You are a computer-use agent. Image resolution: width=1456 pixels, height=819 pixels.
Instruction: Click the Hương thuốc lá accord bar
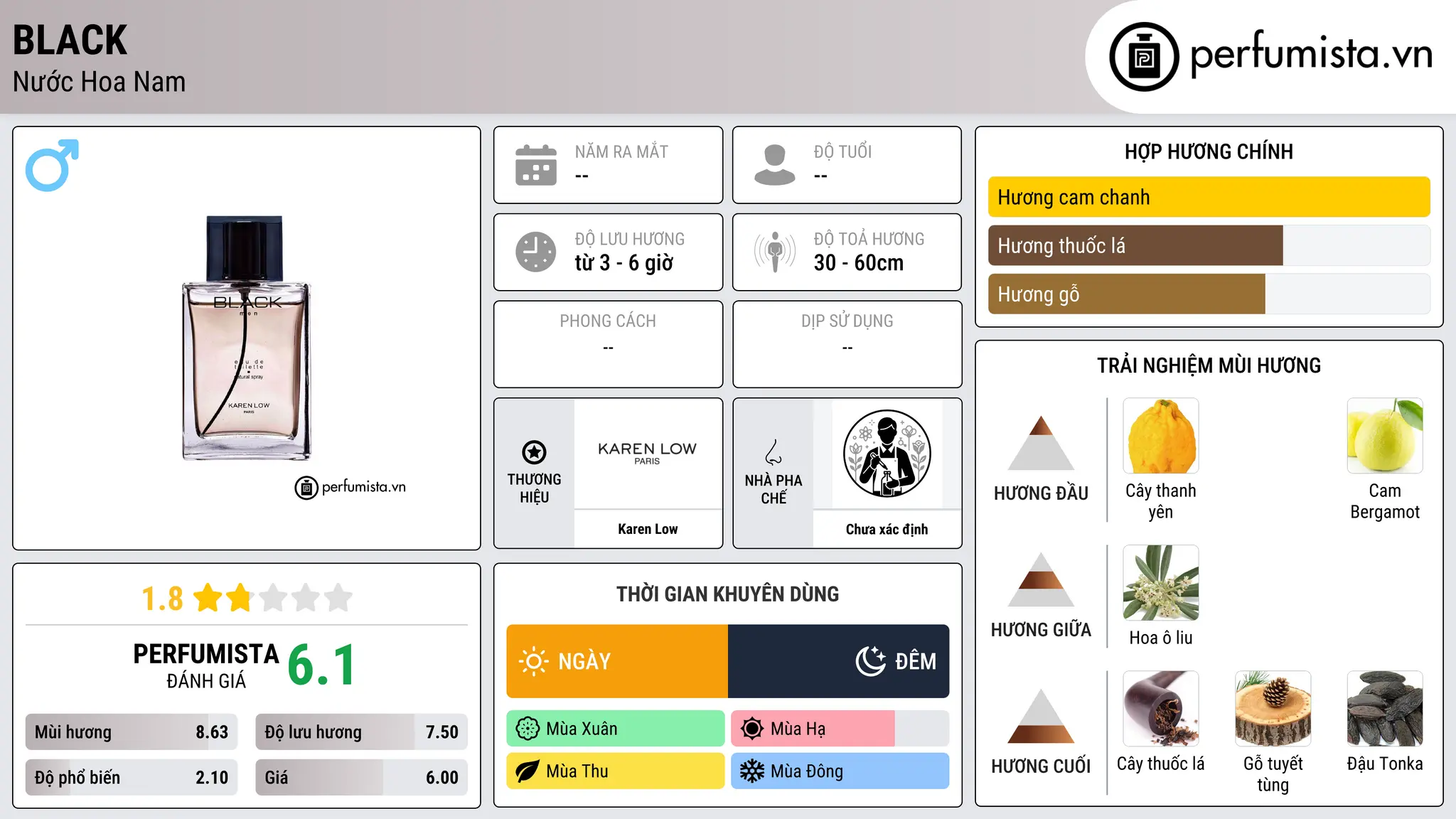pos(1209,245)
